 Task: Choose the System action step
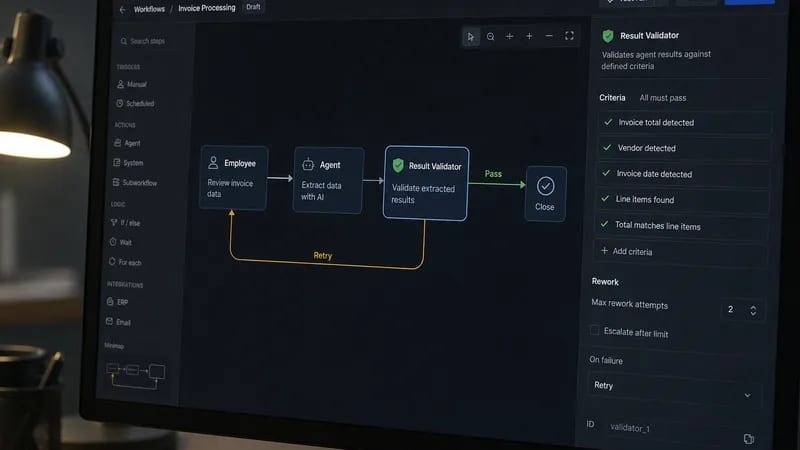(x=130, y=163)
